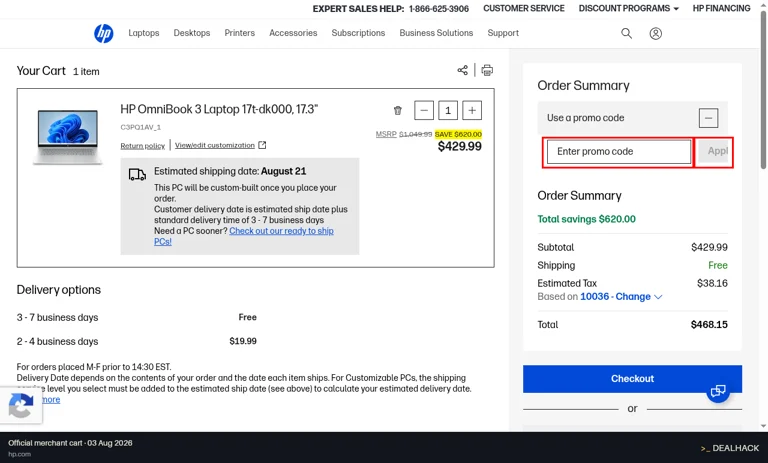This screenshot has height=463, width=768.
Task: Click the reCAPTCHA badge
Action: pos(21,405)
